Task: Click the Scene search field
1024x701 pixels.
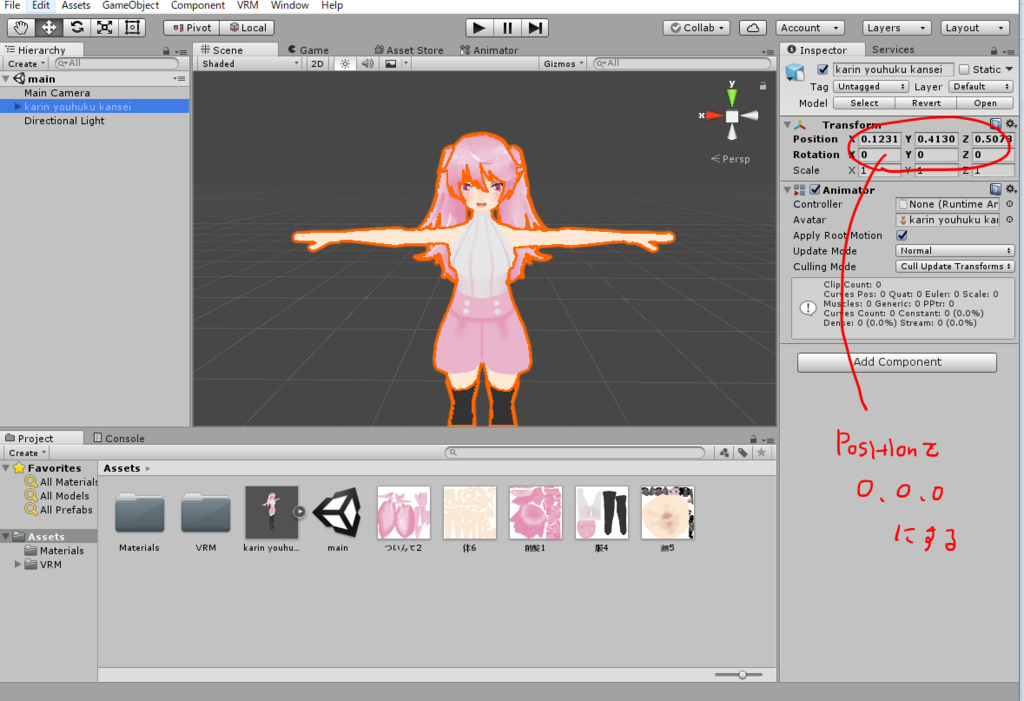Action: 682,63
